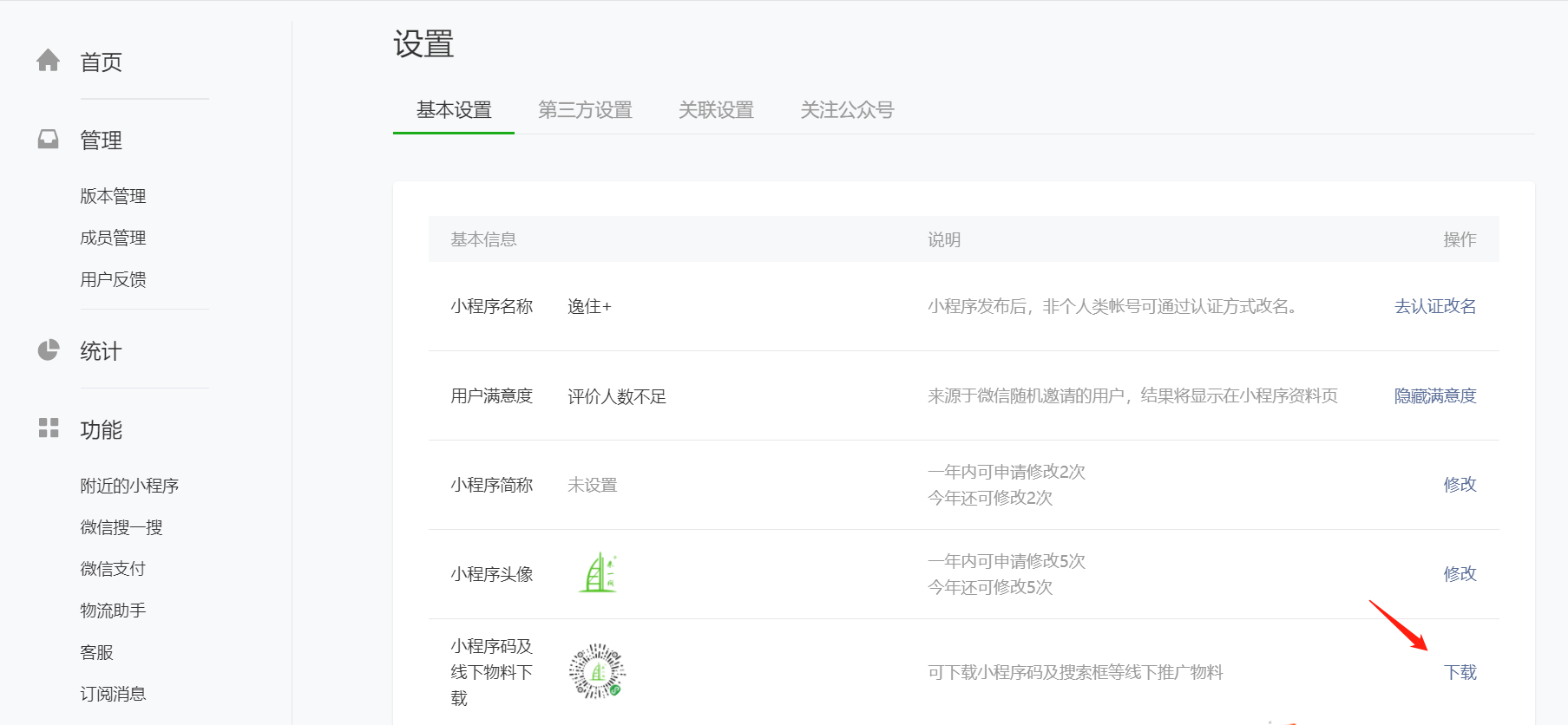Screen dimensions: 1568x725
Task: Switch to the 第三方设置 tab
Action: (x=585, y=110)
